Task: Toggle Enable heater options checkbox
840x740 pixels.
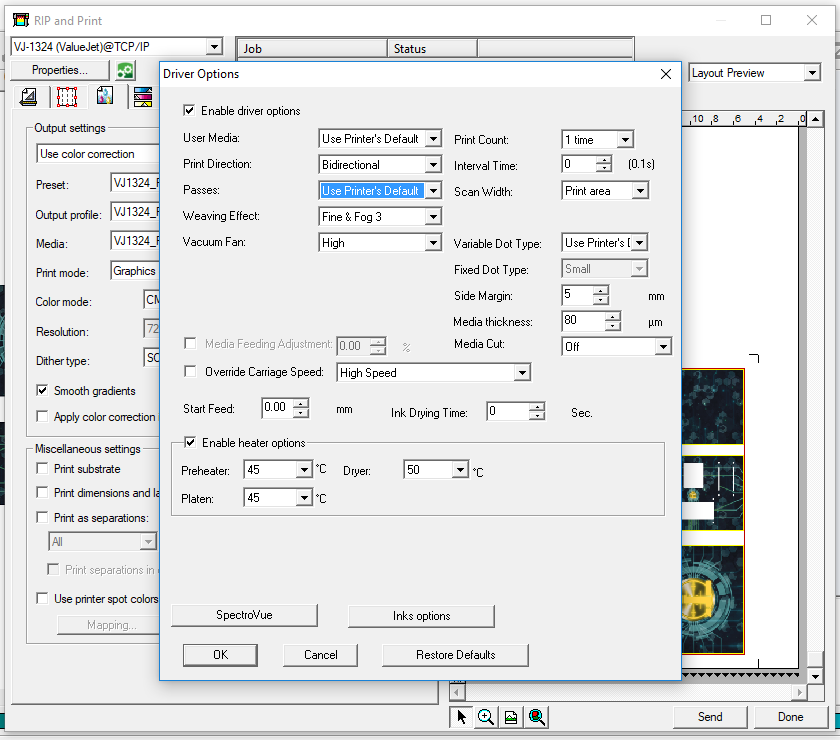Action: (190, 442)
